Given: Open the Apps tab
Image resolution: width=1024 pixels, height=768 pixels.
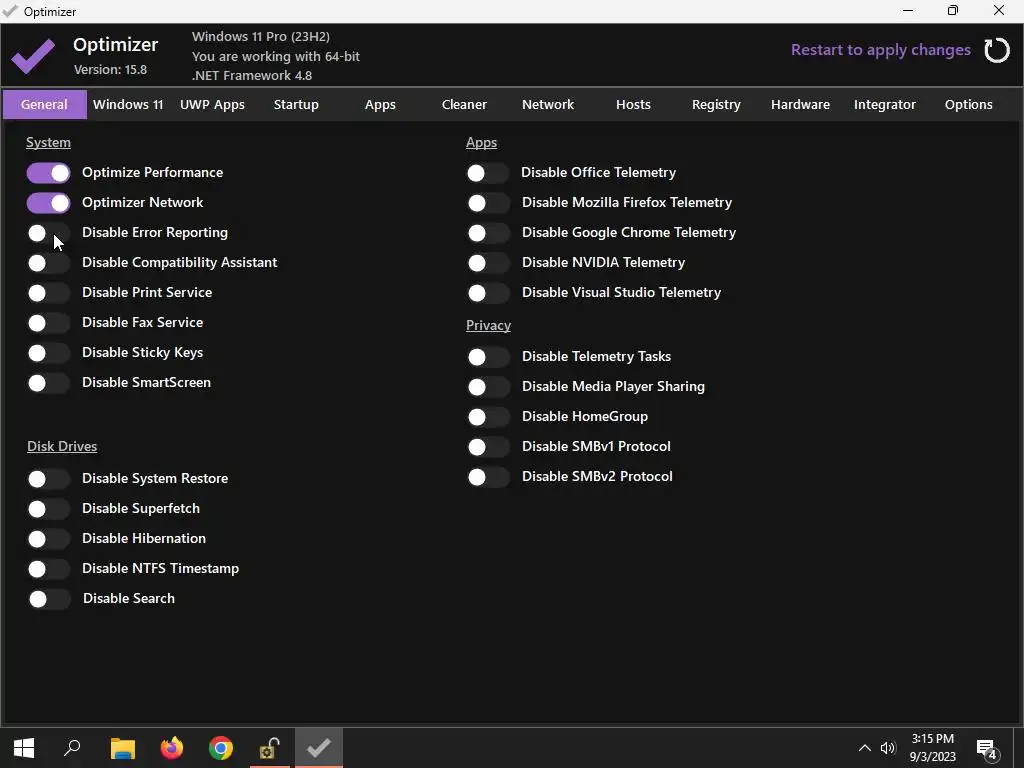Looking at the screenshot, I should coord(380,104).
